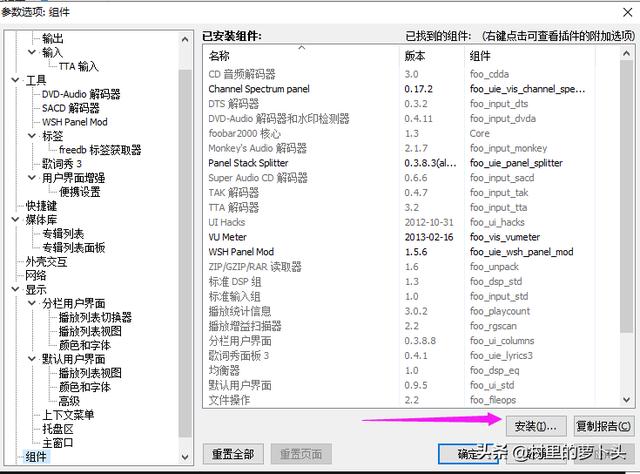This screenshot has height=474, width=640.
Task: Collapse the 默认用户界面 tree node
Action: (x=32, y=359)
